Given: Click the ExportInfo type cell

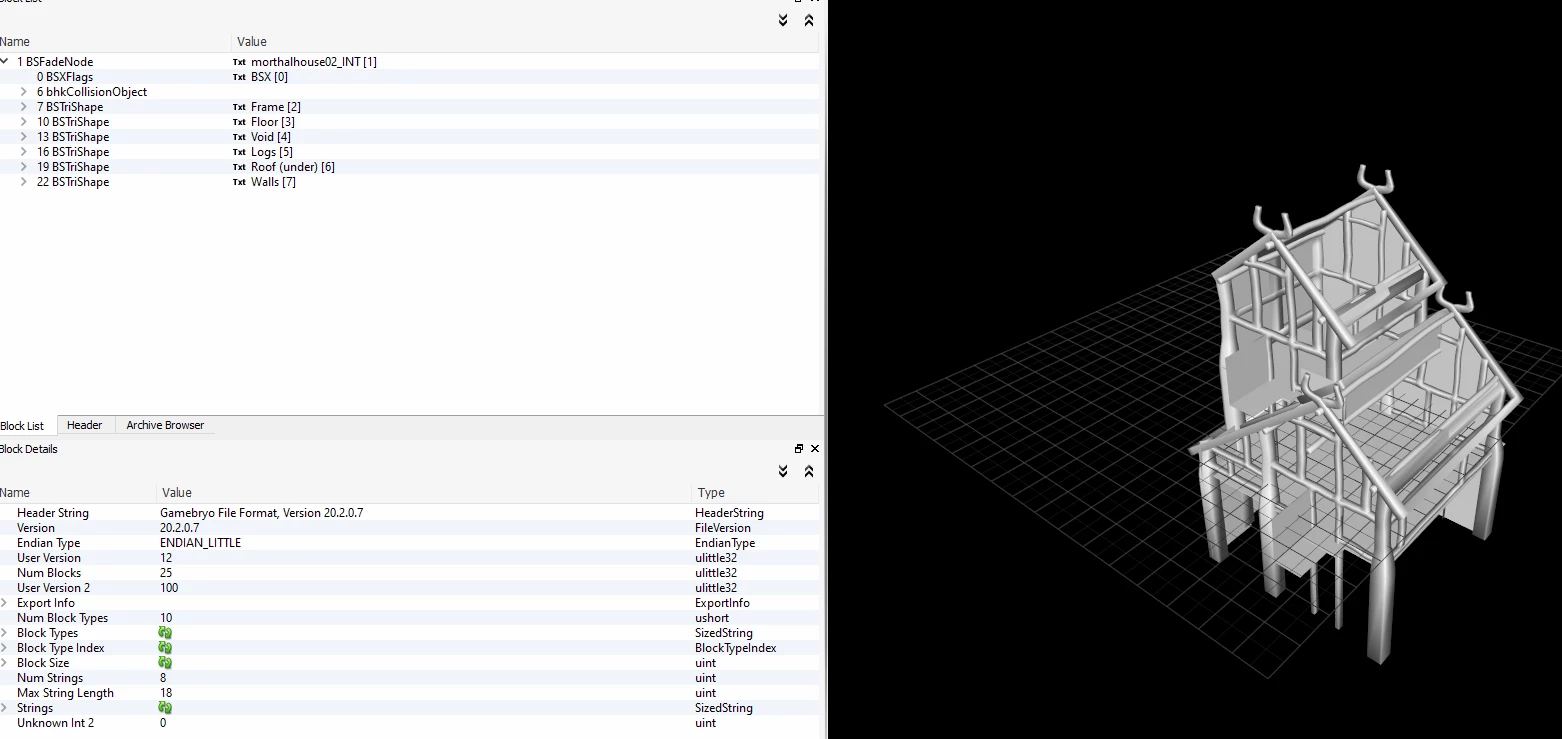Looking at the screenshot, I should [721, 603].
